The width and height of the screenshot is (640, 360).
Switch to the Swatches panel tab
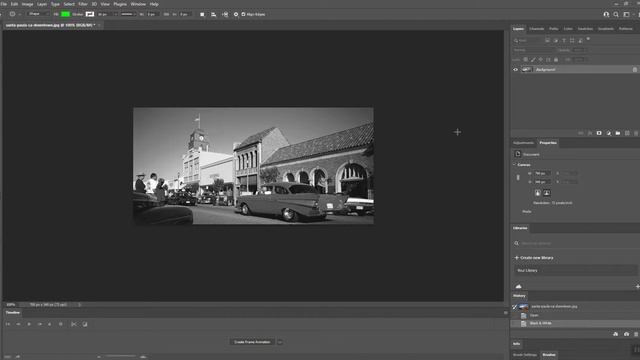point(585,29)
